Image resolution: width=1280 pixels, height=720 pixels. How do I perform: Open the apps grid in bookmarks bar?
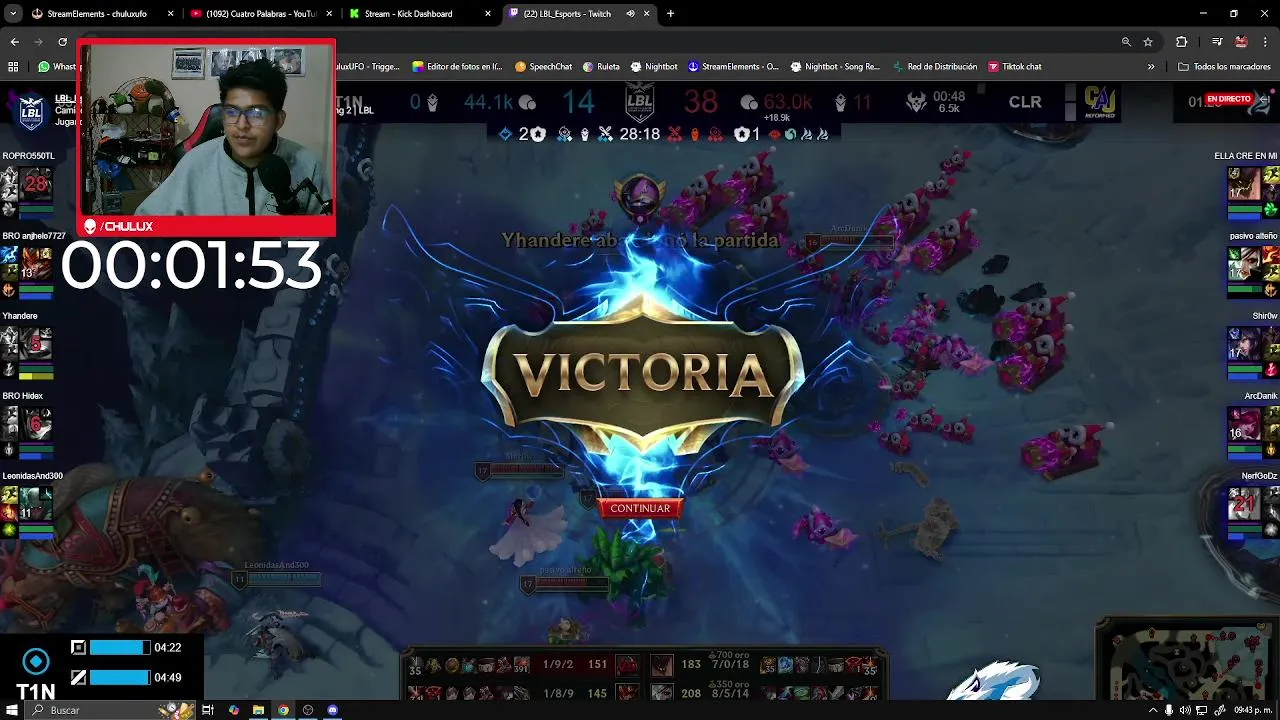pyautogui.click(x=13, y=67)
